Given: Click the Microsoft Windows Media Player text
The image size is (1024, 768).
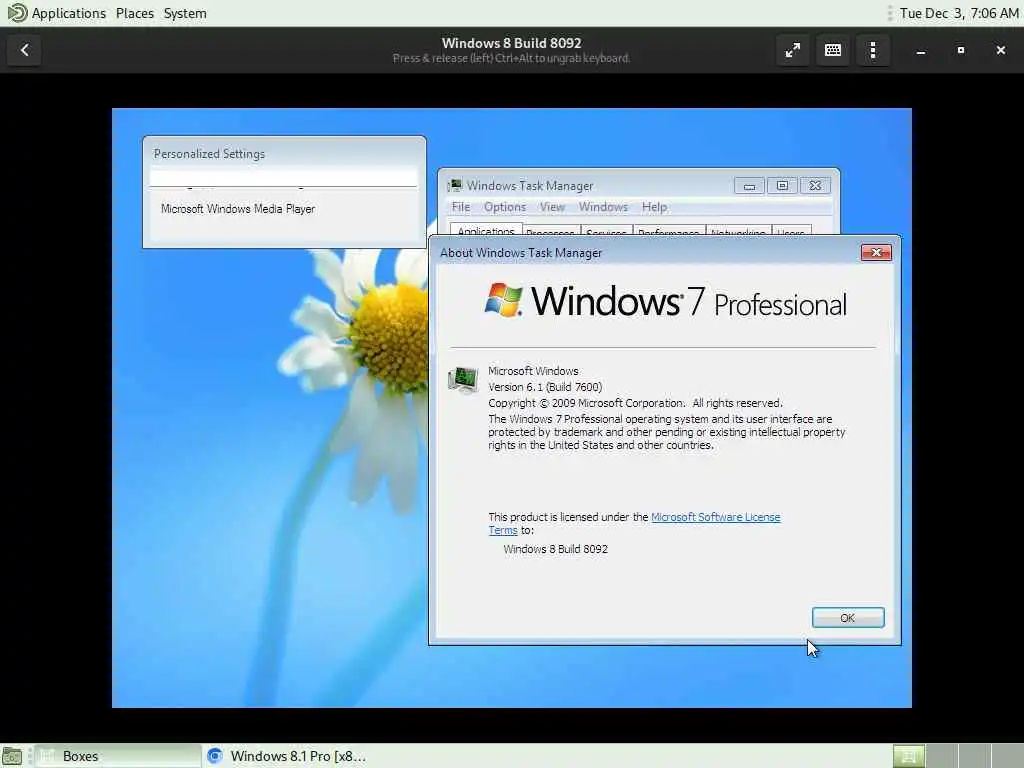Looking at the screenshot, I should coord(238,209).
